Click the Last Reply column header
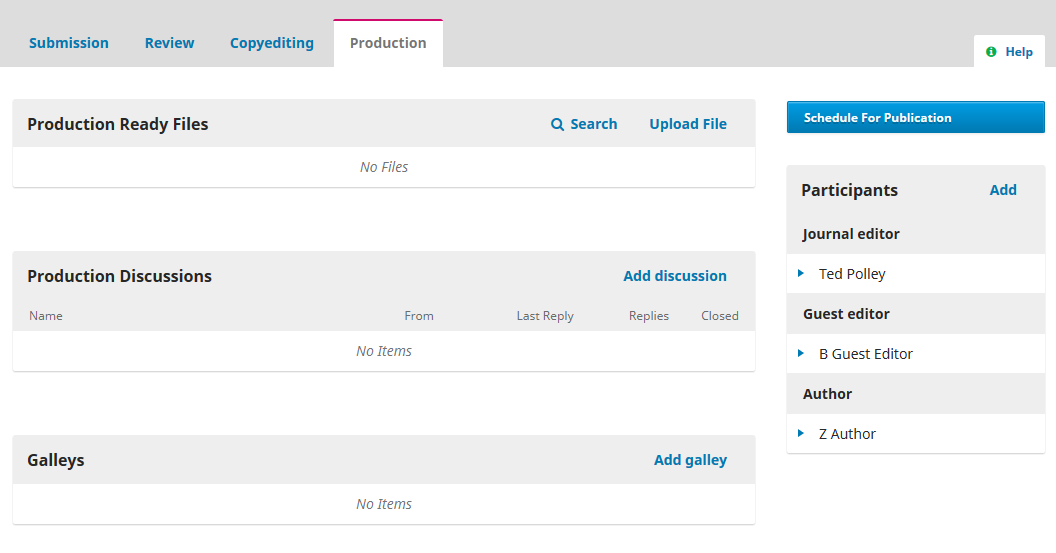The image size is (1056, 553). click(545, 316)
